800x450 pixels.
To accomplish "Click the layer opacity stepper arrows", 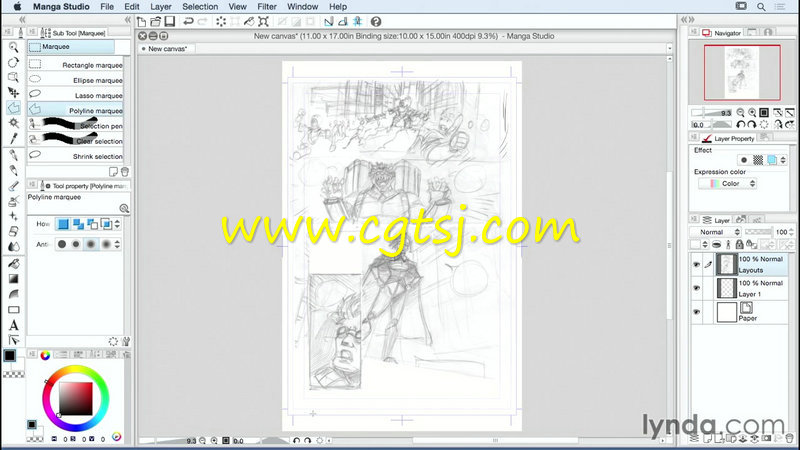I will [x=791, y=232].
